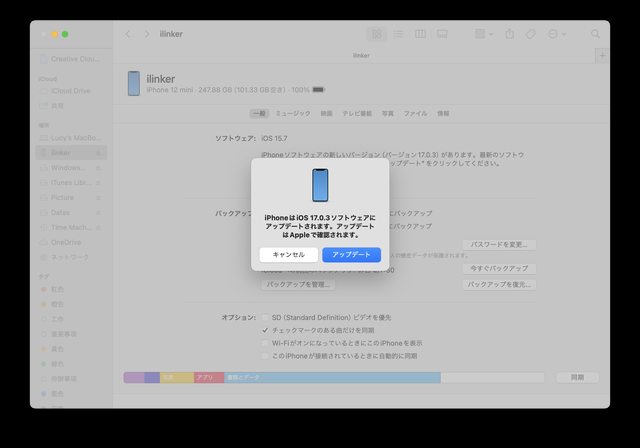
Task: Enable SD (Standard Definition) video preference
Action: coord(265,317)
